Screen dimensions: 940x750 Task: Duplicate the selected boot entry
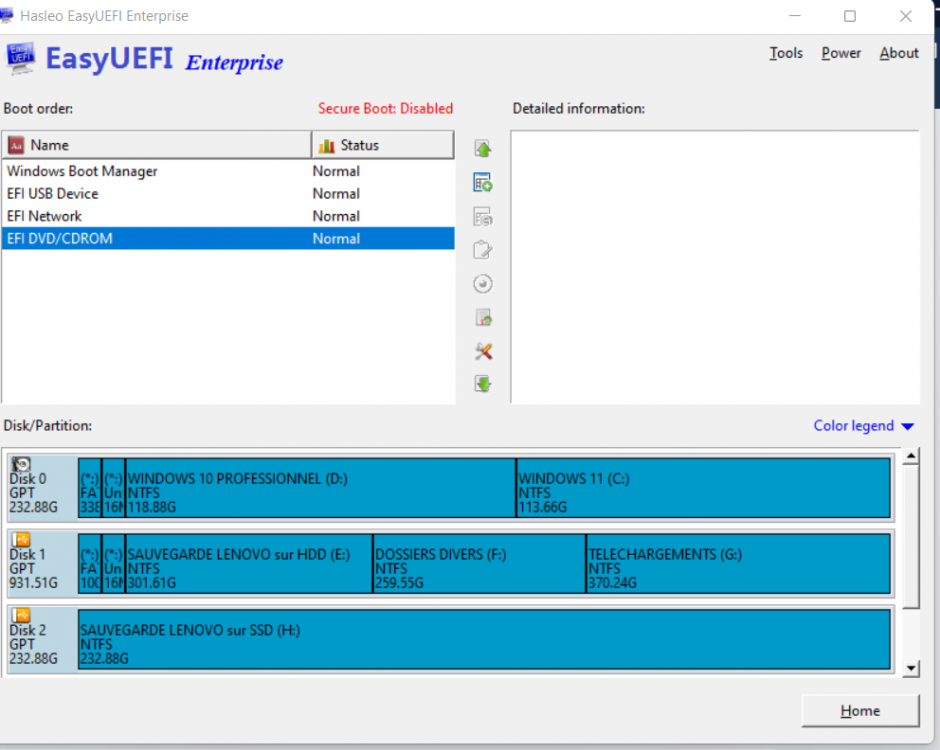pos(483,216)
